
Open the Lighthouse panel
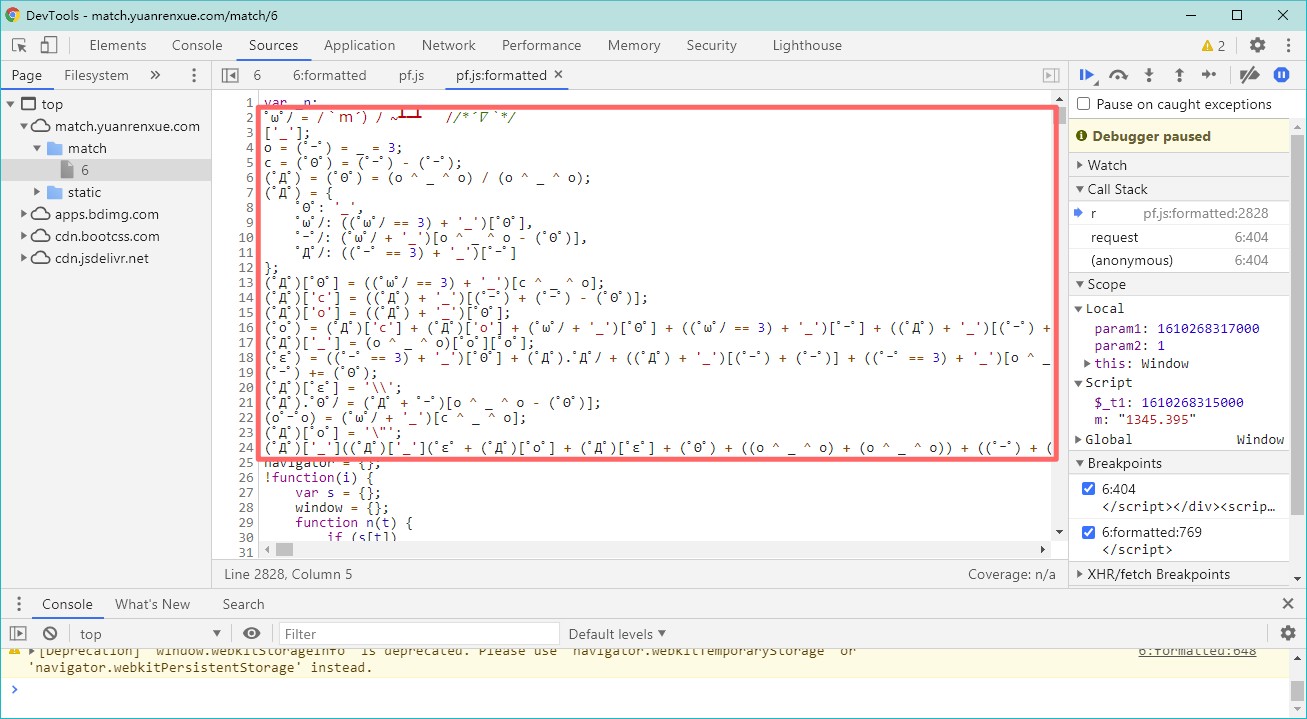click(807, 45)
